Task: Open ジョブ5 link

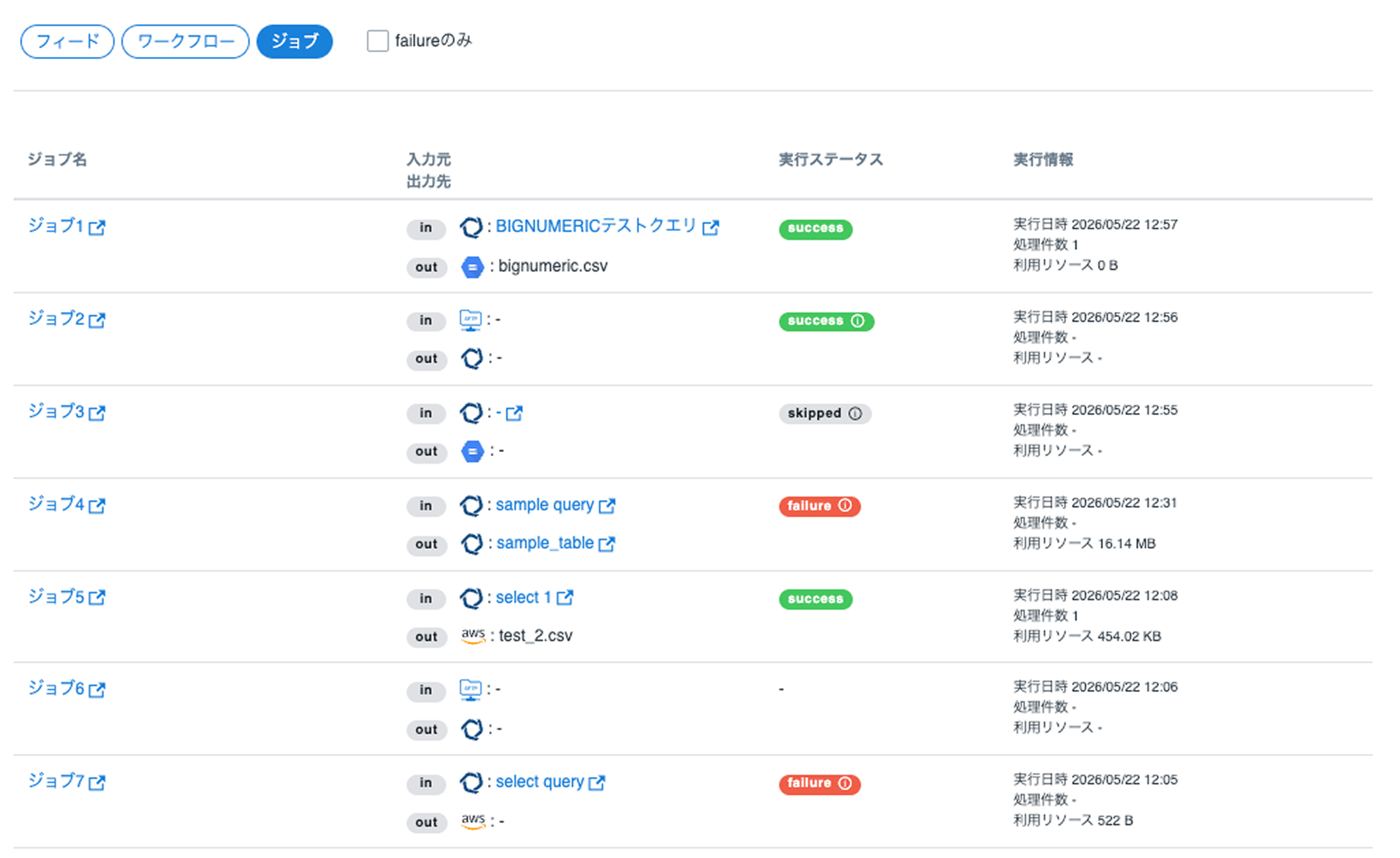Action: (56, 597)
